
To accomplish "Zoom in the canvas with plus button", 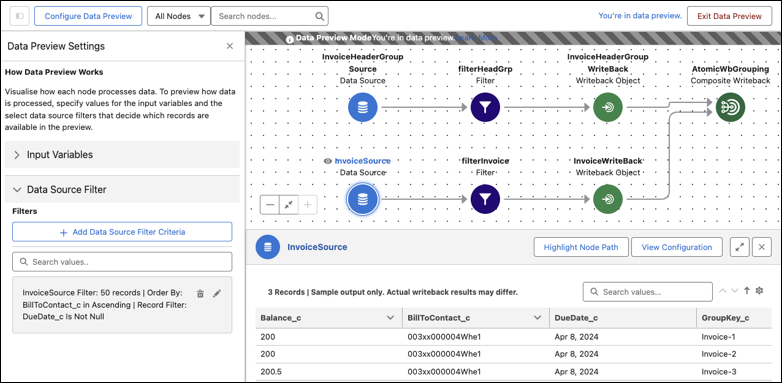I will click(x=308, y=204).
